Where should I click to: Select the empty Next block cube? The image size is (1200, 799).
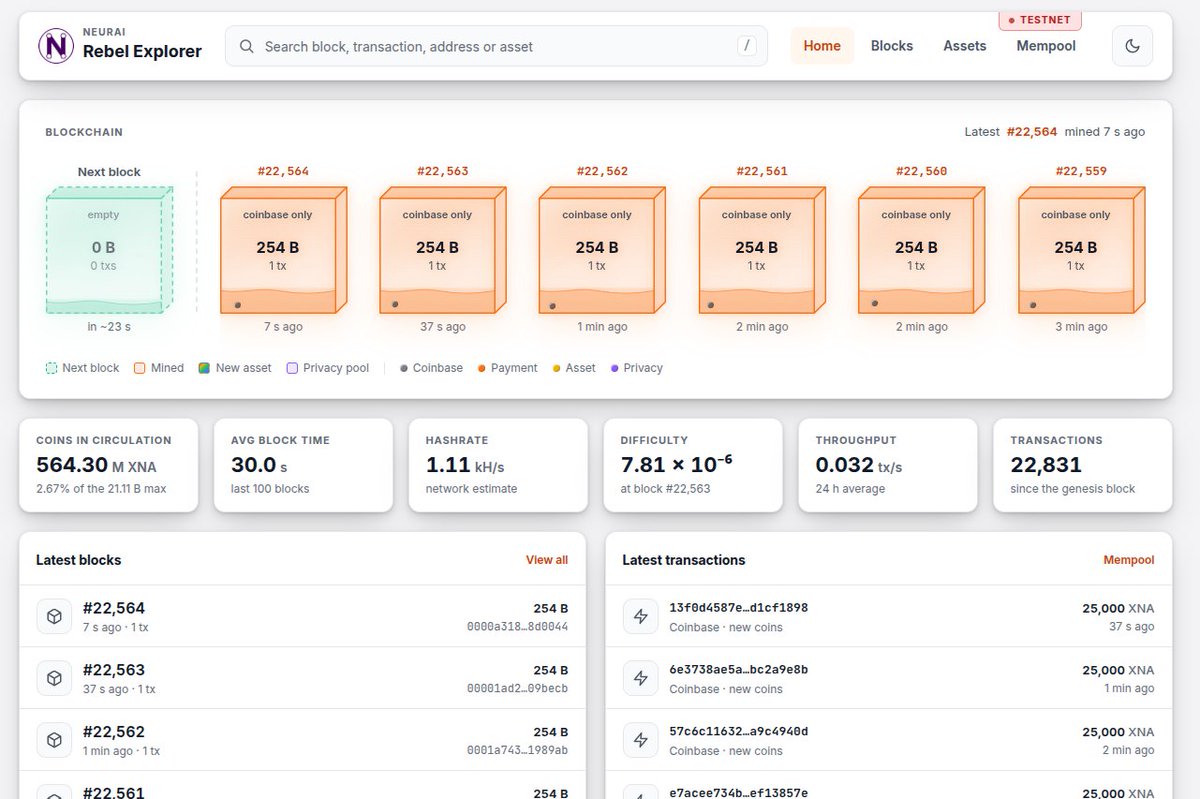[110, 250]
